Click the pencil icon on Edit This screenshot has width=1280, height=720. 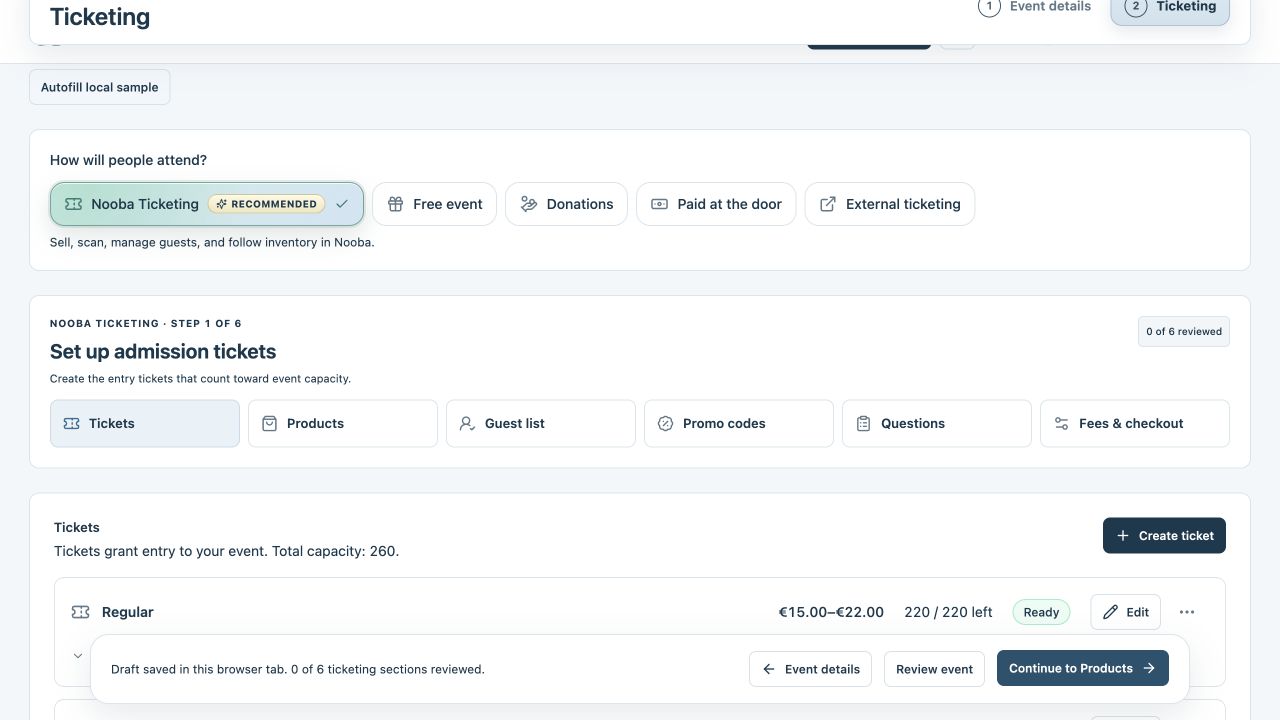pyautogui.click(x=1110, y=612)
